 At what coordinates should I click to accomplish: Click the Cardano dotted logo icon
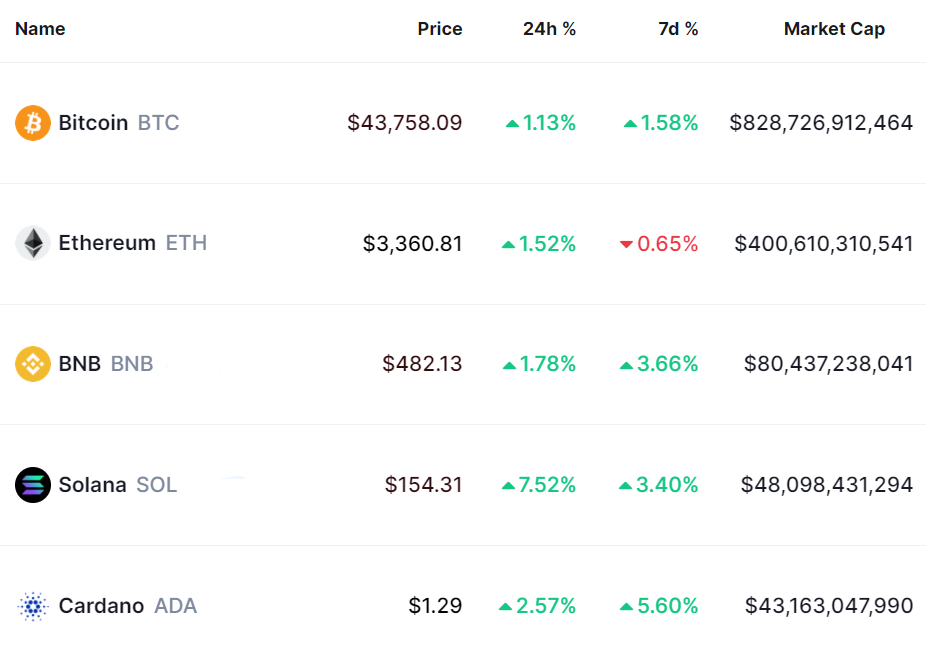coord(33,606)
